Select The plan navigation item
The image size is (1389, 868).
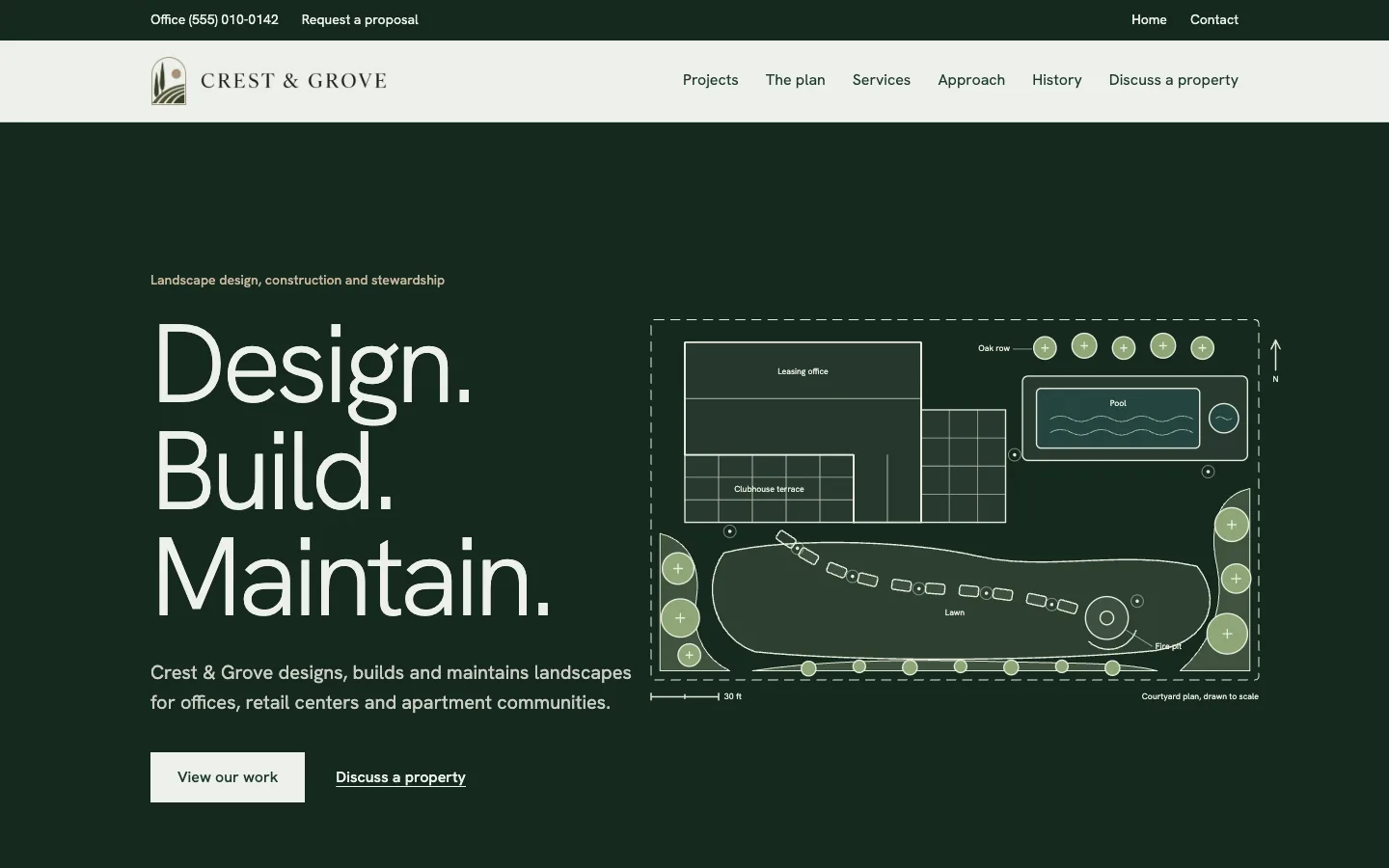pyautogui.click(x=796, y=80)
